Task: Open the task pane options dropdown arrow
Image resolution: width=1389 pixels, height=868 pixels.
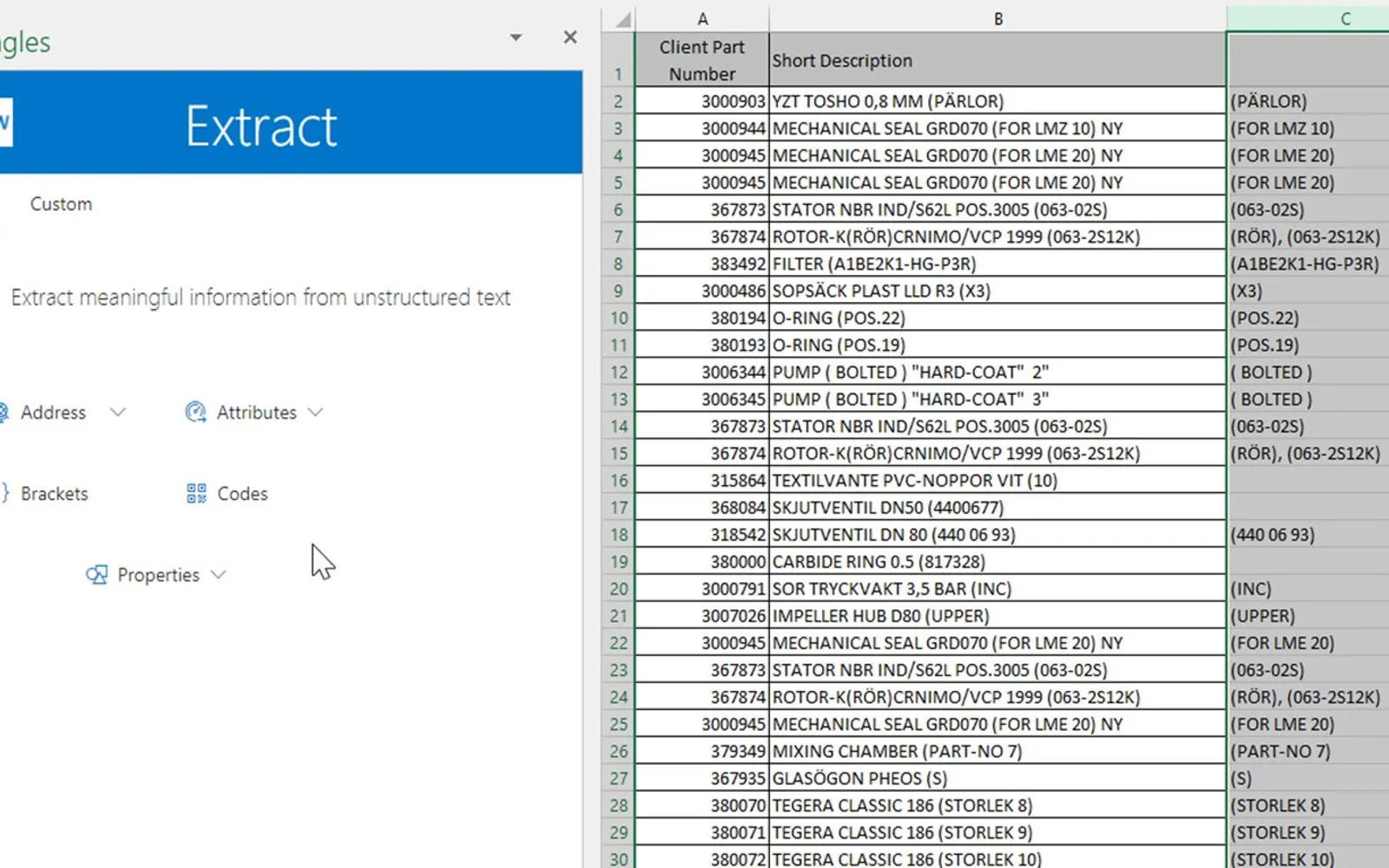Action: [x=516, y=37]
